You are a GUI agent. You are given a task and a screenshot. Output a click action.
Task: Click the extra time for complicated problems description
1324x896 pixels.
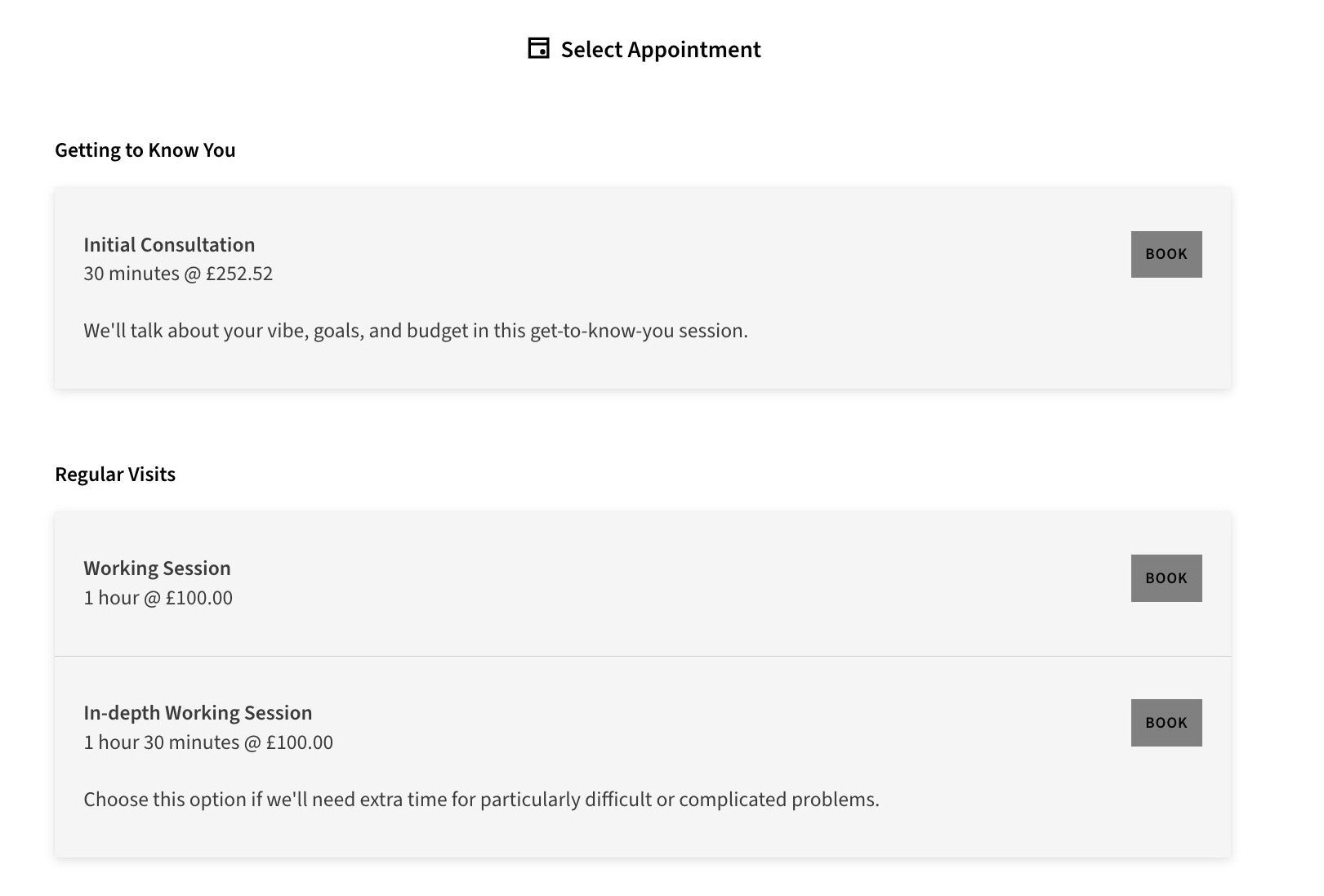[x=481, y=800]
